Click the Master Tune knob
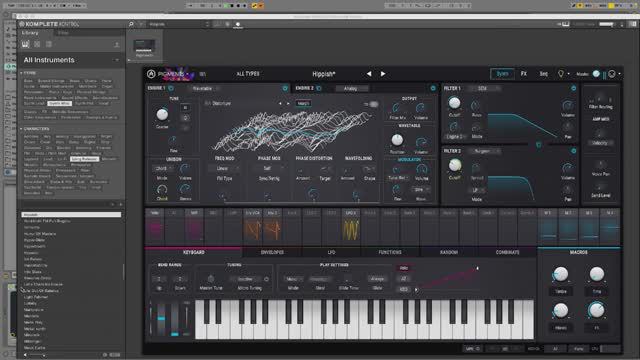 tap(211, 279)
